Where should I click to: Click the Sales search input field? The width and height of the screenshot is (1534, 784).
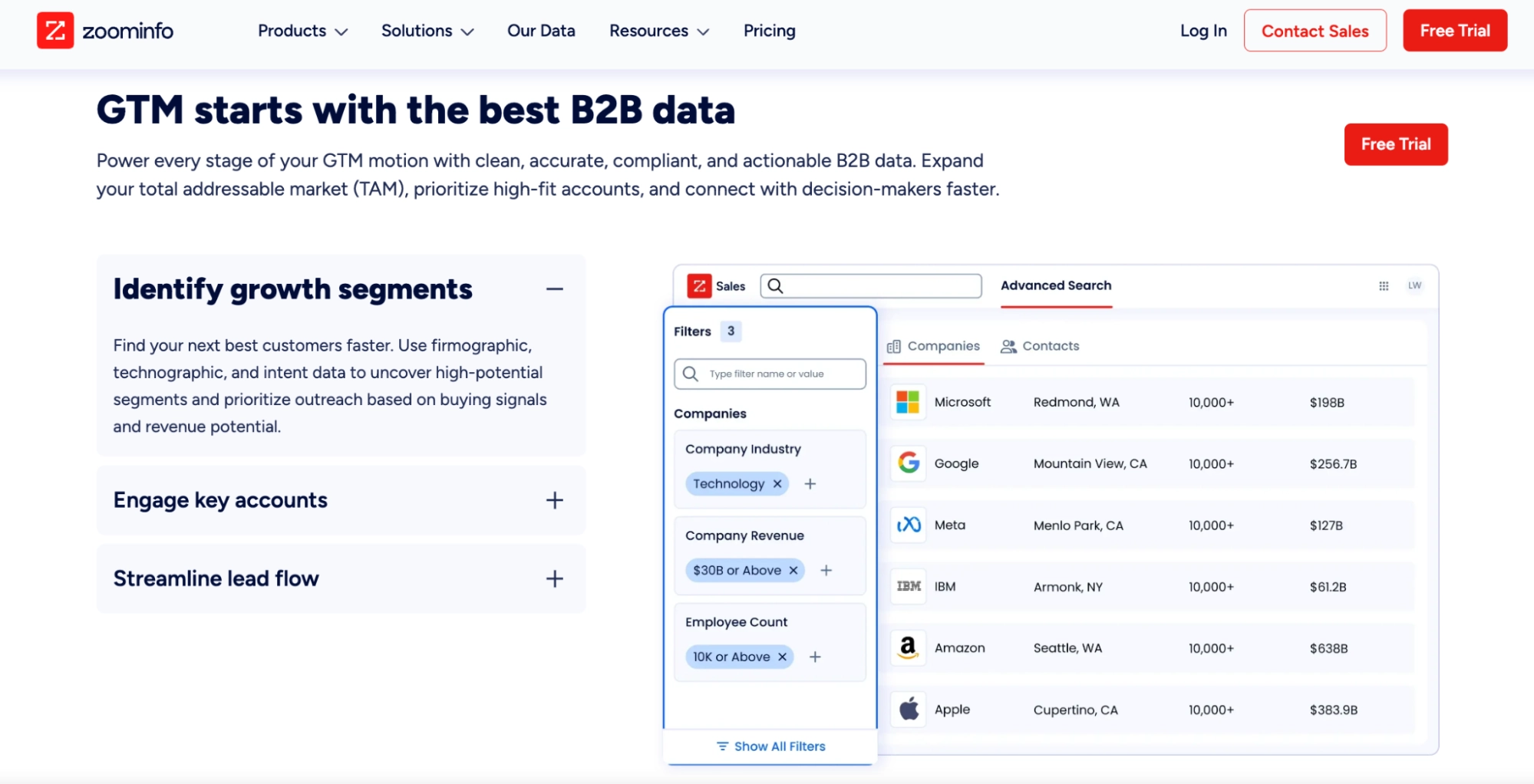pyautogui.click(x=871, y=286)
